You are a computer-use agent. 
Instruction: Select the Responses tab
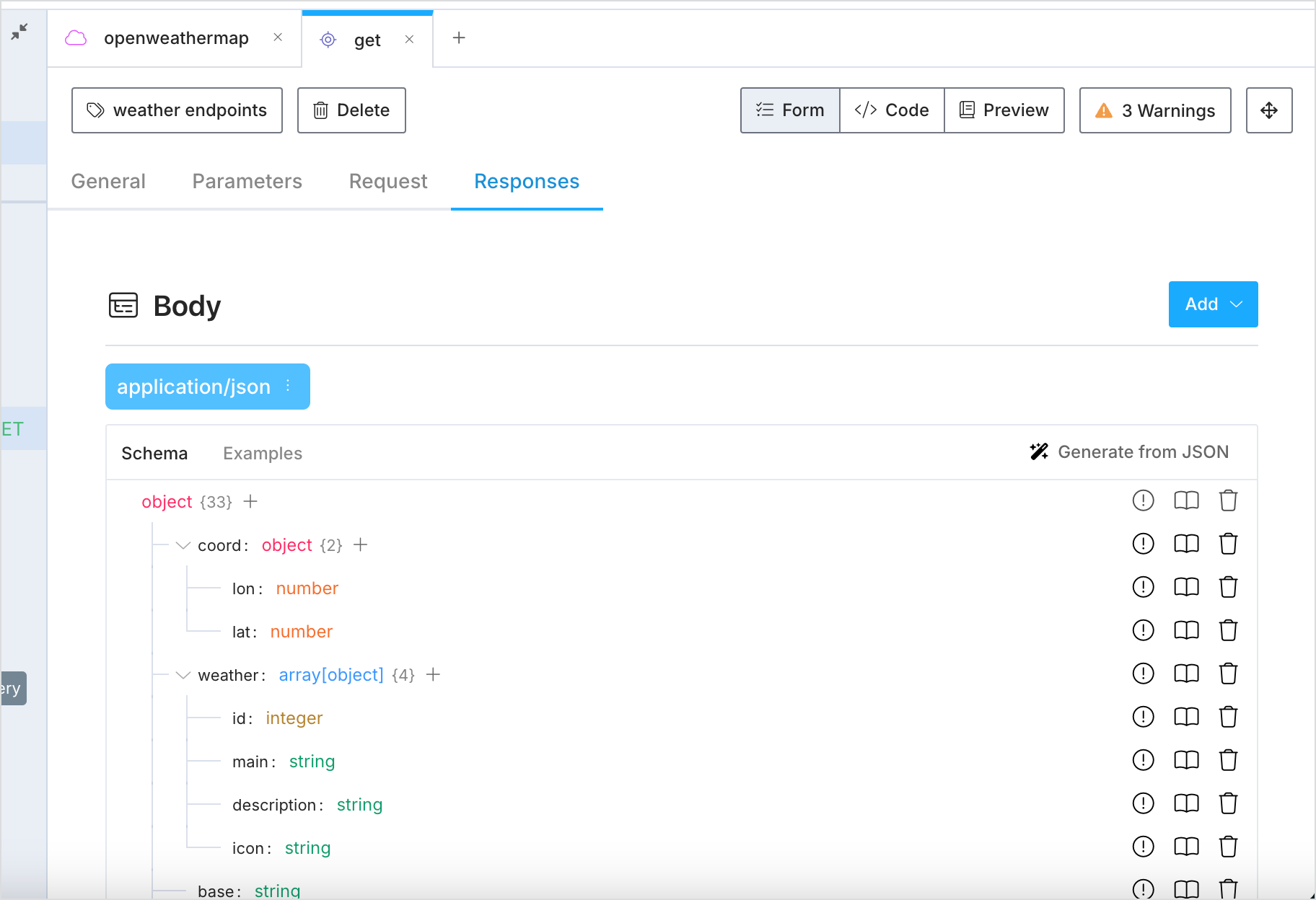(527, 181)
